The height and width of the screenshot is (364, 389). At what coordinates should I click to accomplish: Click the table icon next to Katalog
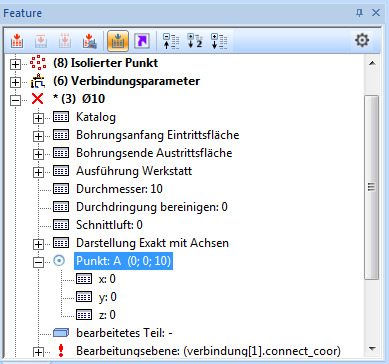click(x=61, y=117)
